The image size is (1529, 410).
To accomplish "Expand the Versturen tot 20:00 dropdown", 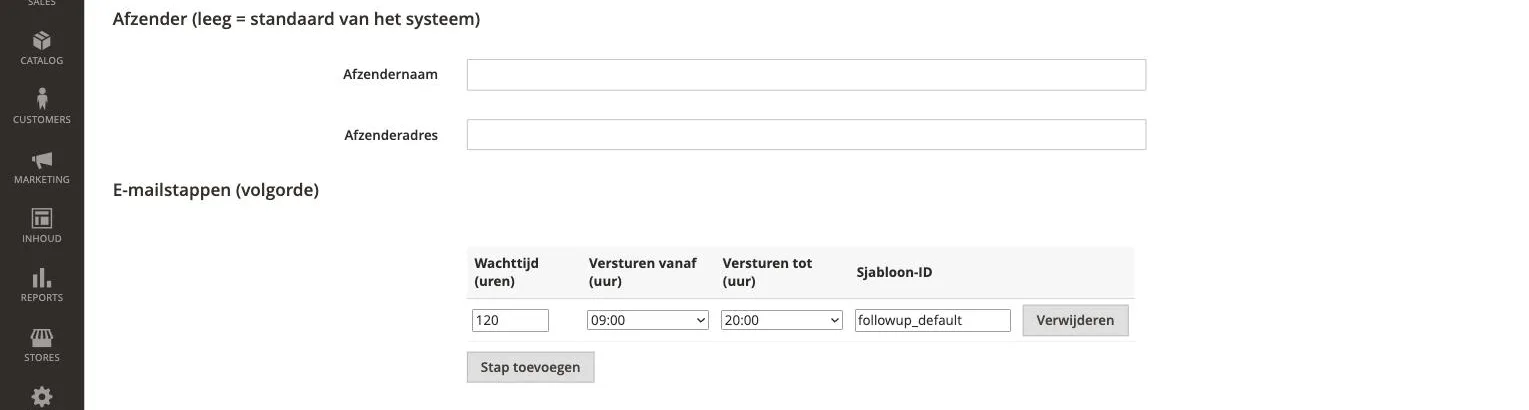I will (x=782, y=321).
